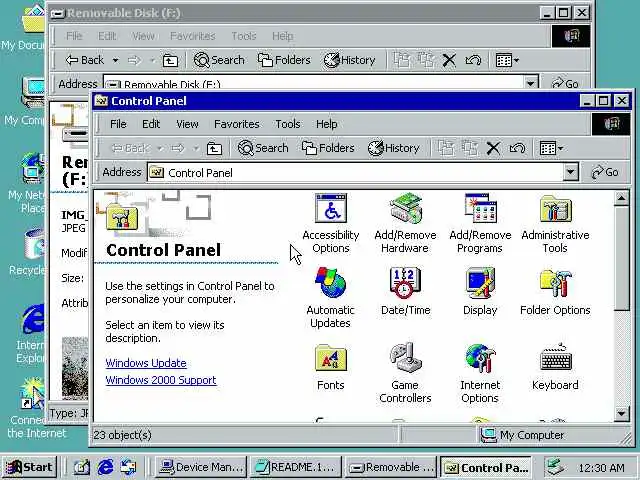The image size is (640, 480).
Task: Open Favorites menu in Control Panel
Action: (x=237, y=124)
